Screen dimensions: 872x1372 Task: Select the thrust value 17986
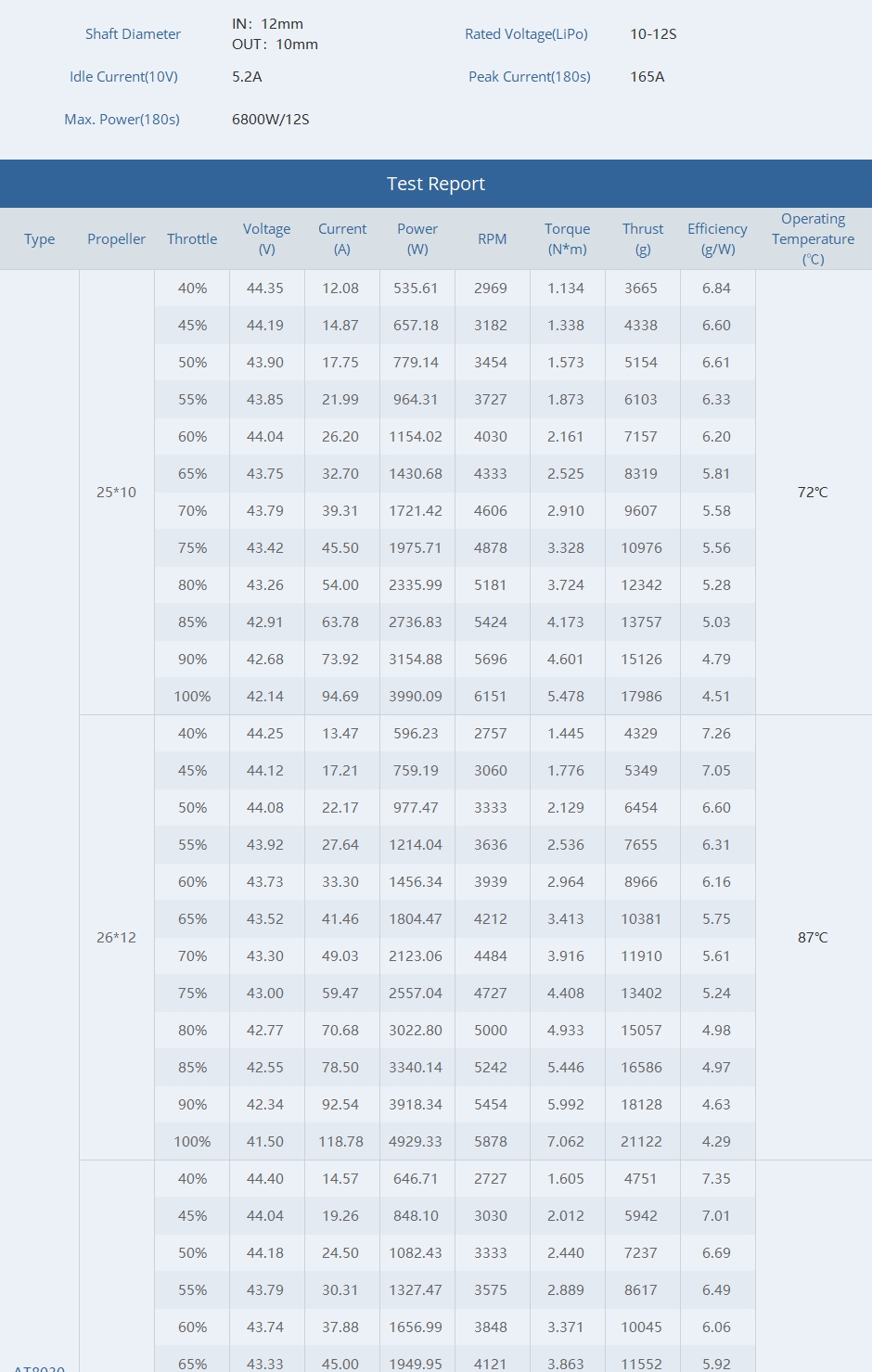click(x=641, y=697)
